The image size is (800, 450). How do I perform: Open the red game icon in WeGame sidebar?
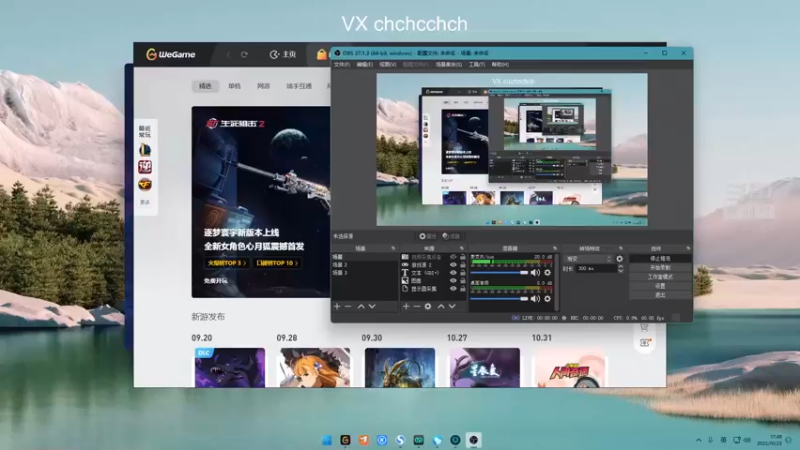[145, 167]
